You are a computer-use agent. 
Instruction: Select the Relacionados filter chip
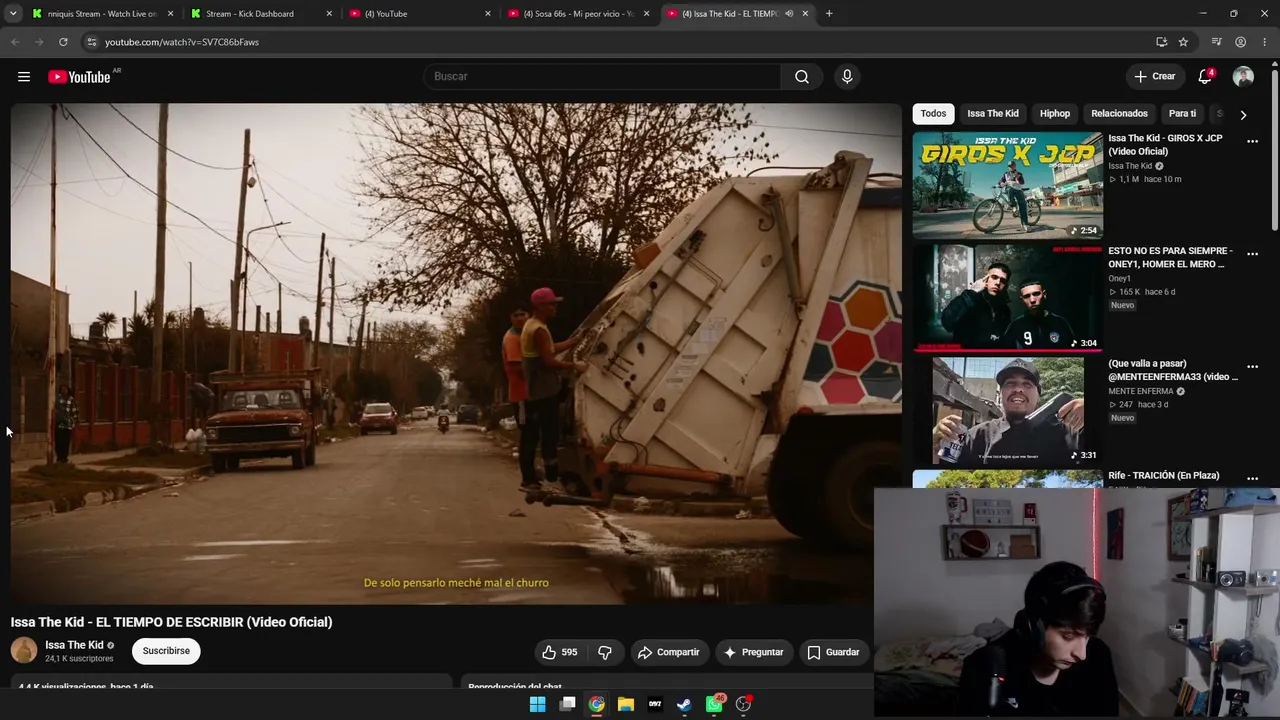[1119, 114]
